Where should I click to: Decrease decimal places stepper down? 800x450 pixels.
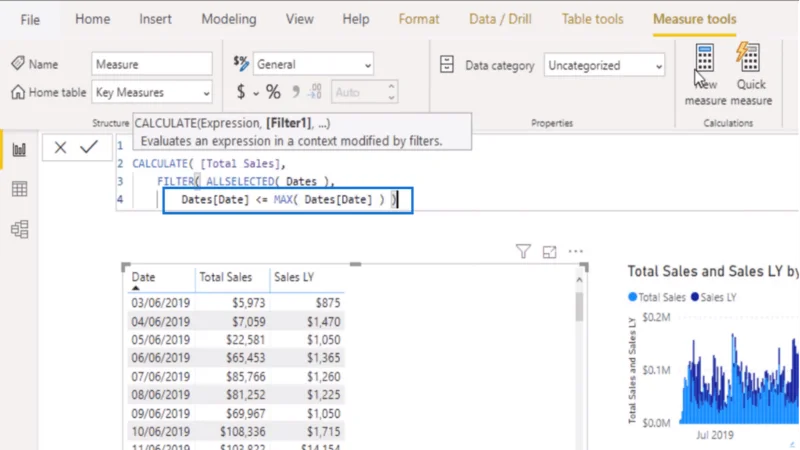click(x=391, y=97)
